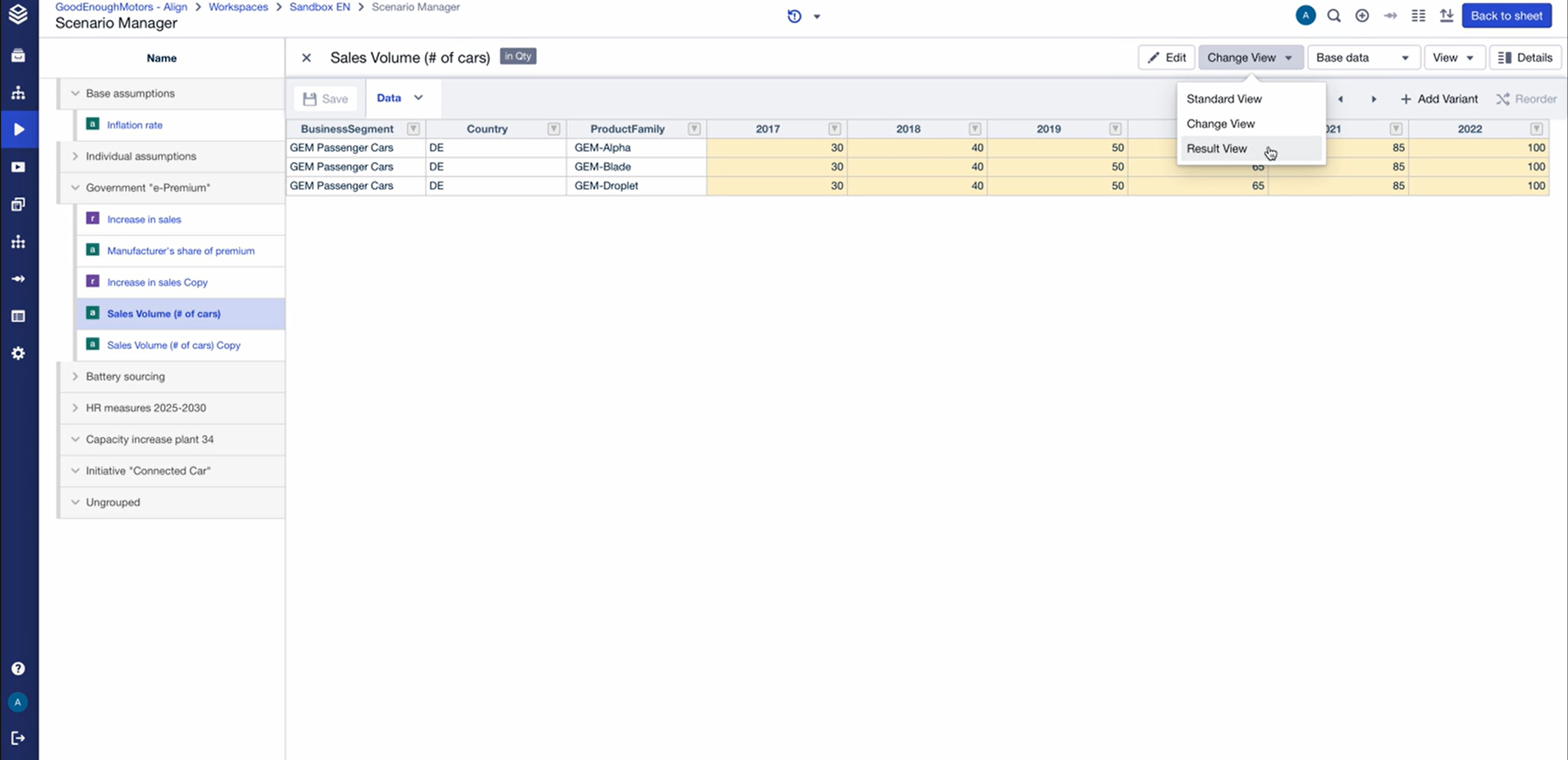This screenshot has width=1568, height=760.
Task: Click the help question mark icon
Action: (18, 669)
